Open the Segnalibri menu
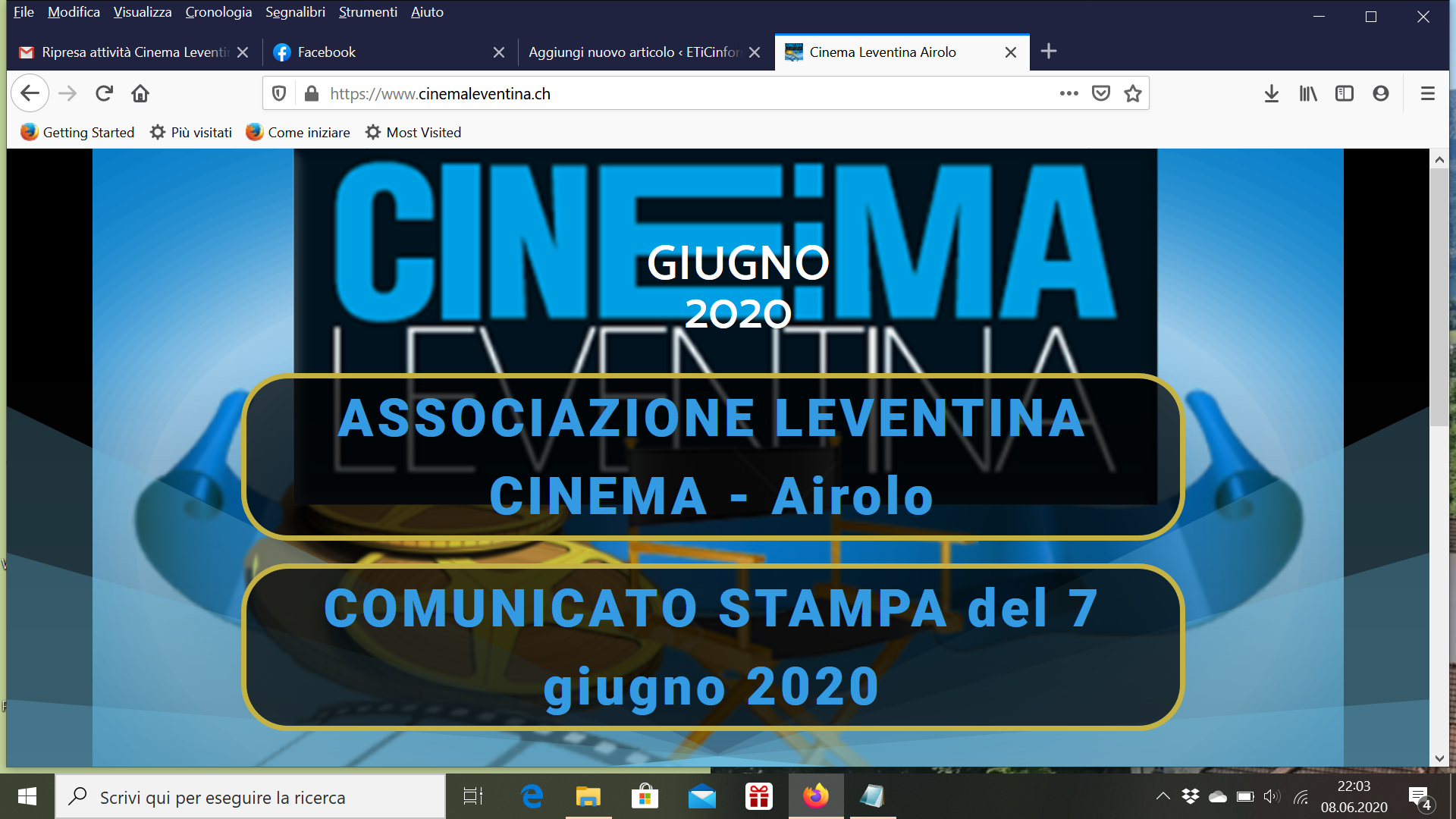This screenshot has width=1456, height=819. click(x=295, y=12)
